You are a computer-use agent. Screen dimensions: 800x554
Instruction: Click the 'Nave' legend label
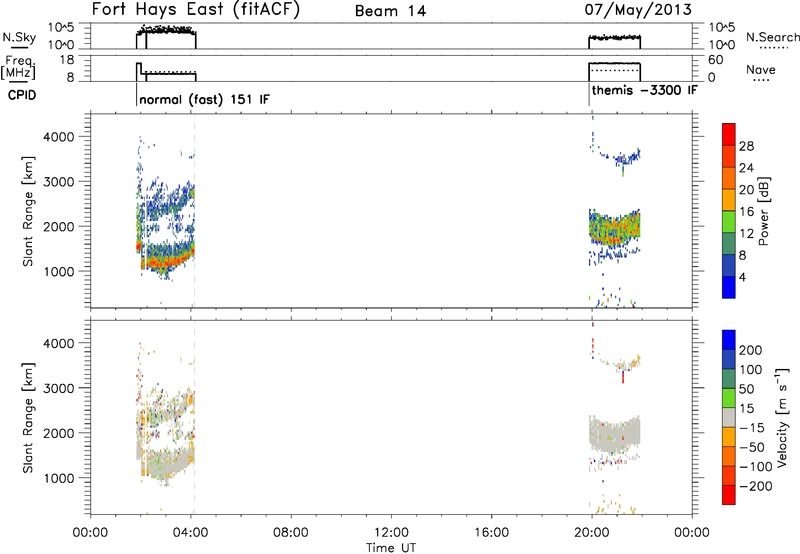coord(761,69)
